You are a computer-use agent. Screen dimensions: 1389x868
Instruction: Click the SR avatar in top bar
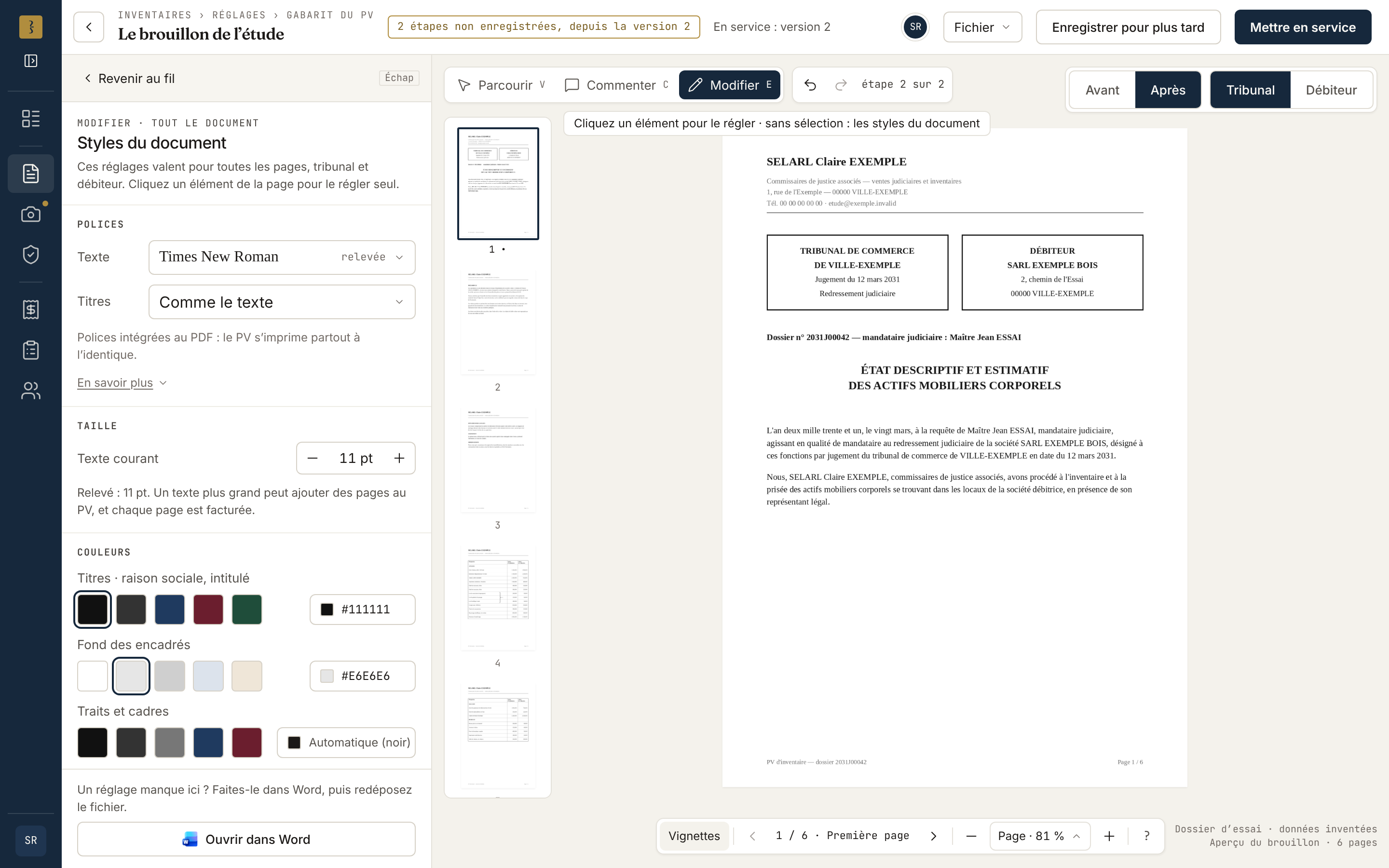pos(915,27)
